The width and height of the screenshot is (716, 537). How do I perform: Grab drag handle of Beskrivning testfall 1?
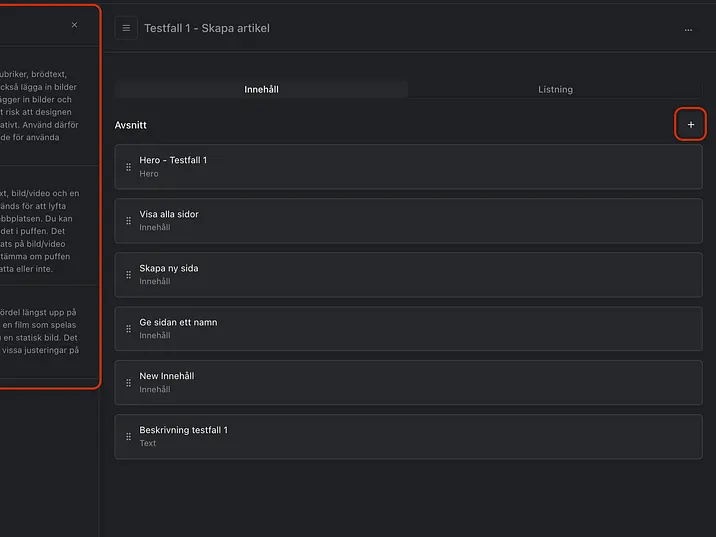[128, 437]
